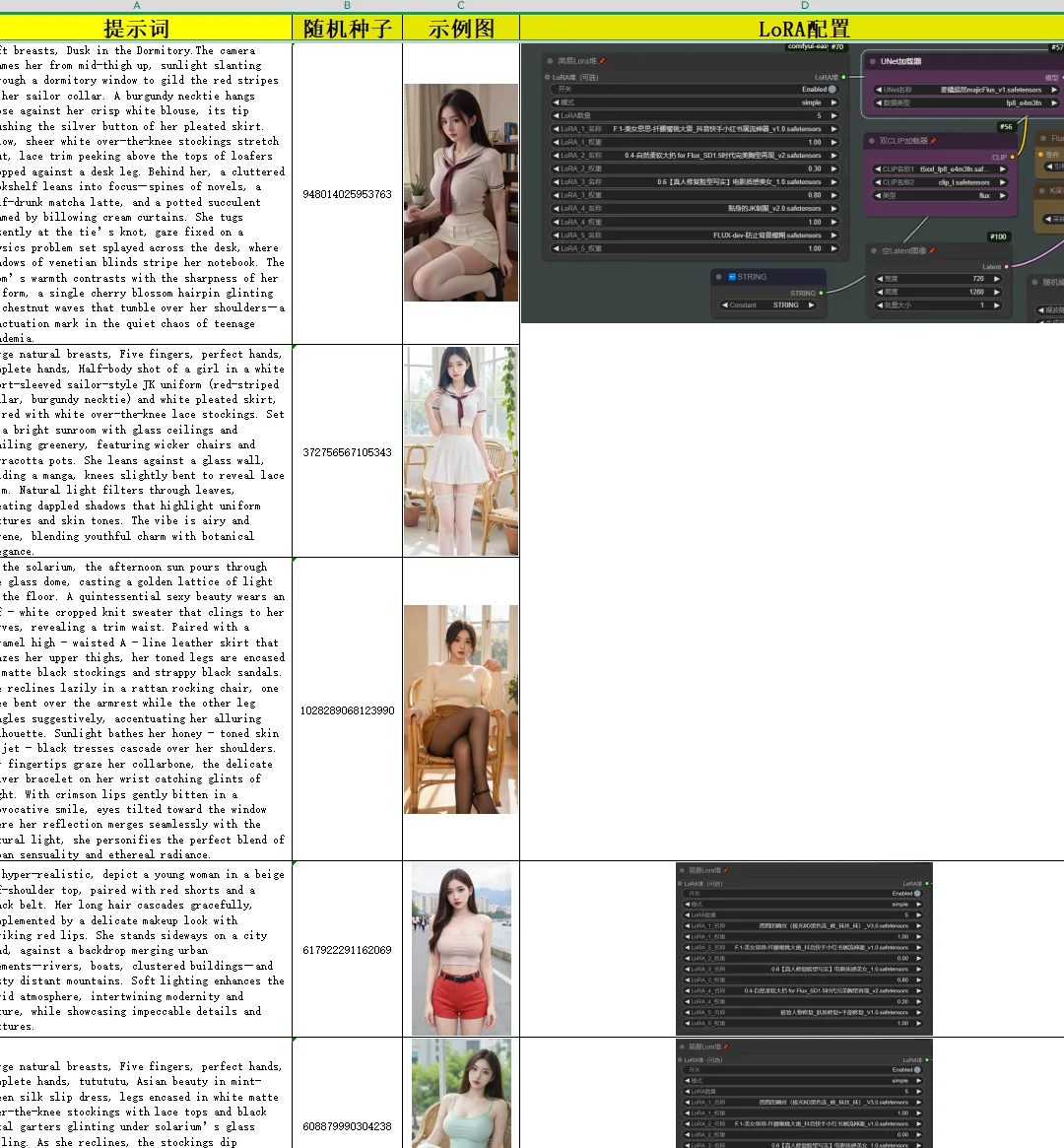The width and height of the screenshot is (1064, 1148).
Task: Select column B header
Action: [x=347, y=6]
